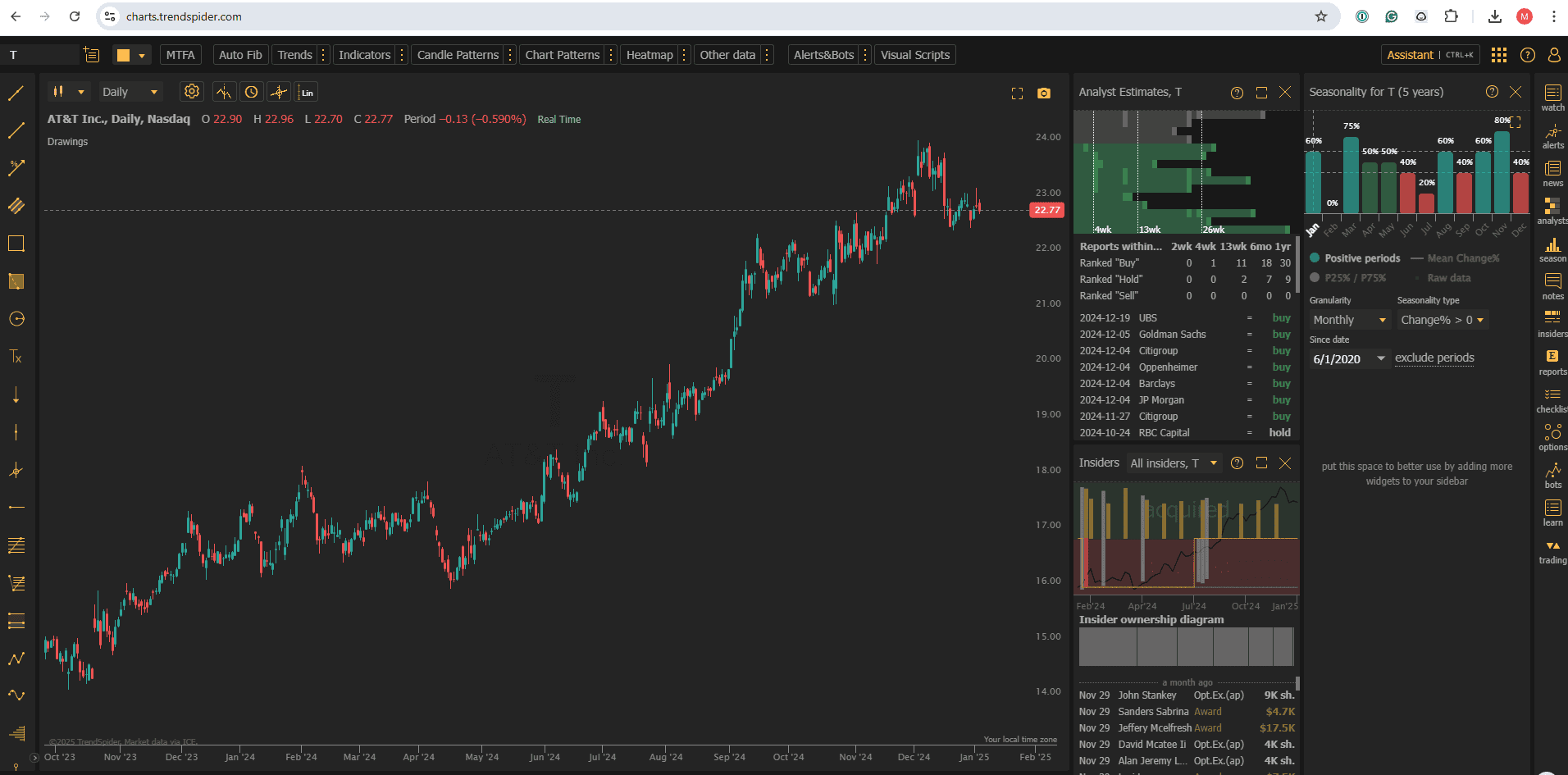Open the Assistant with the Assistant button
The width and height of the screenshot is (1568, 775).
[1411, 54]
